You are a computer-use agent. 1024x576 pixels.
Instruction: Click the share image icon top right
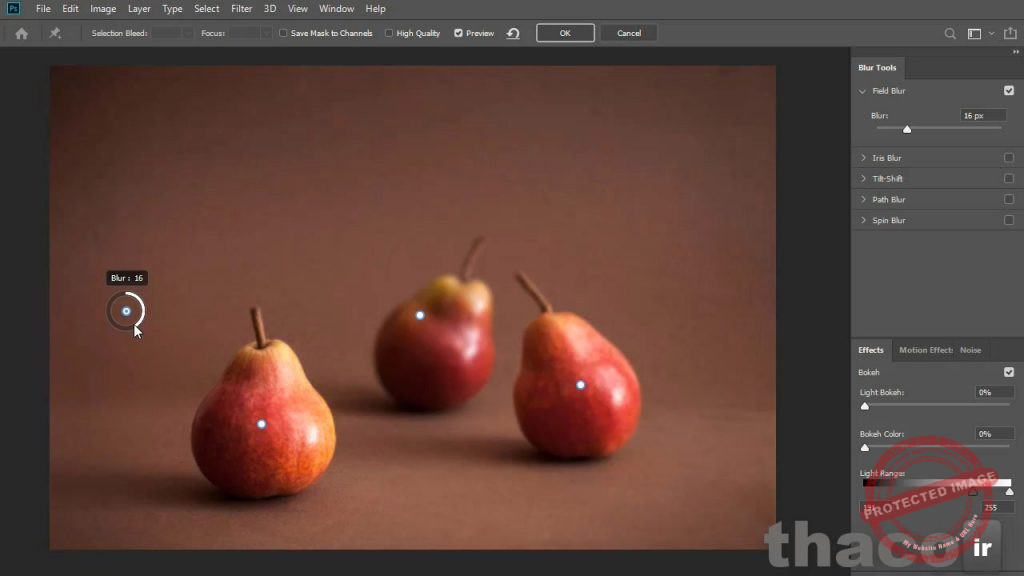point(1010,33)
